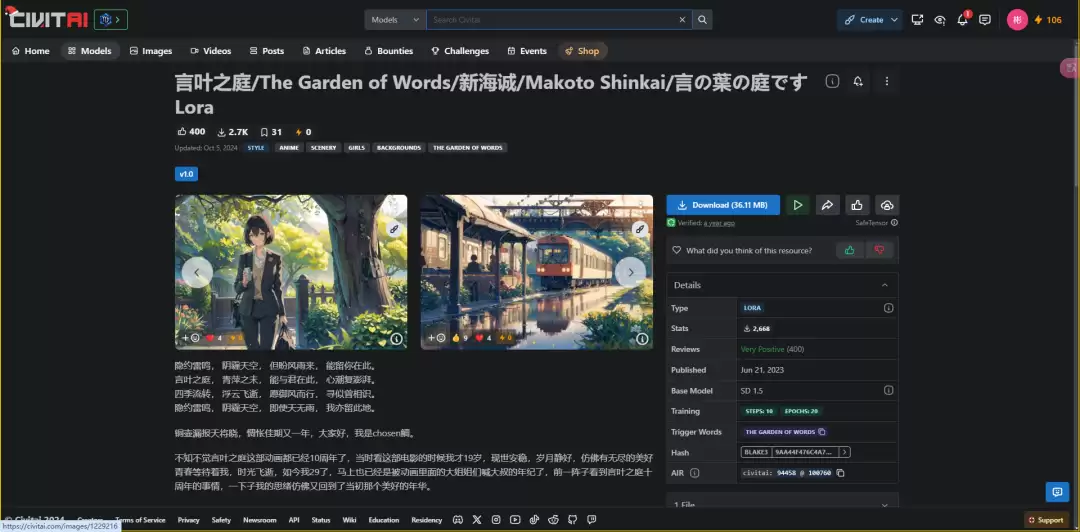The image size is (1080, 532).
Task: Open the Discord icon in footer
Action: (457, 520)
